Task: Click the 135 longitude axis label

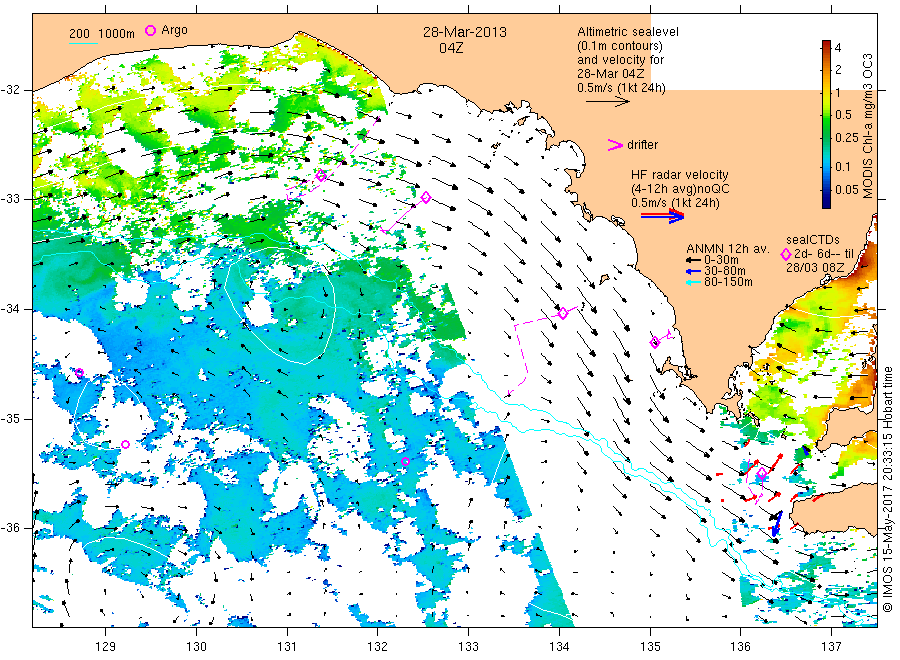Action: [x=650, y=646]
